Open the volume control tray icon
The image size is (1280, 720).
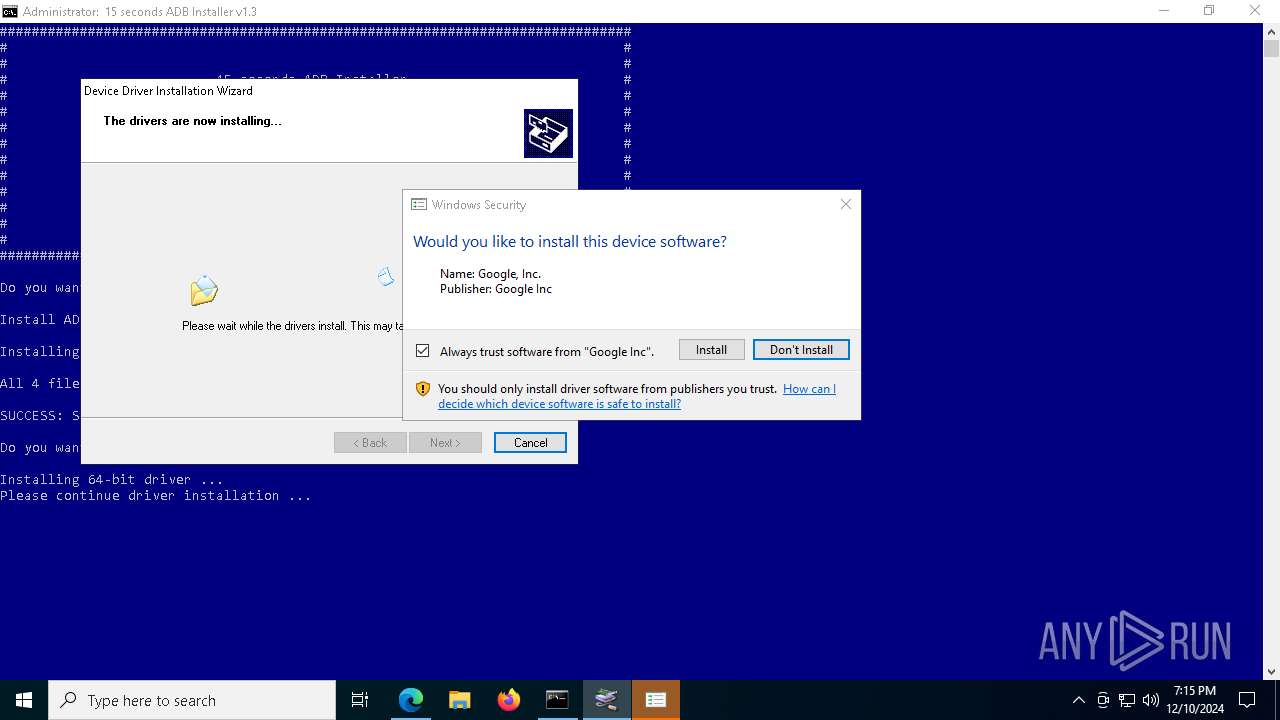(1151, 700)
